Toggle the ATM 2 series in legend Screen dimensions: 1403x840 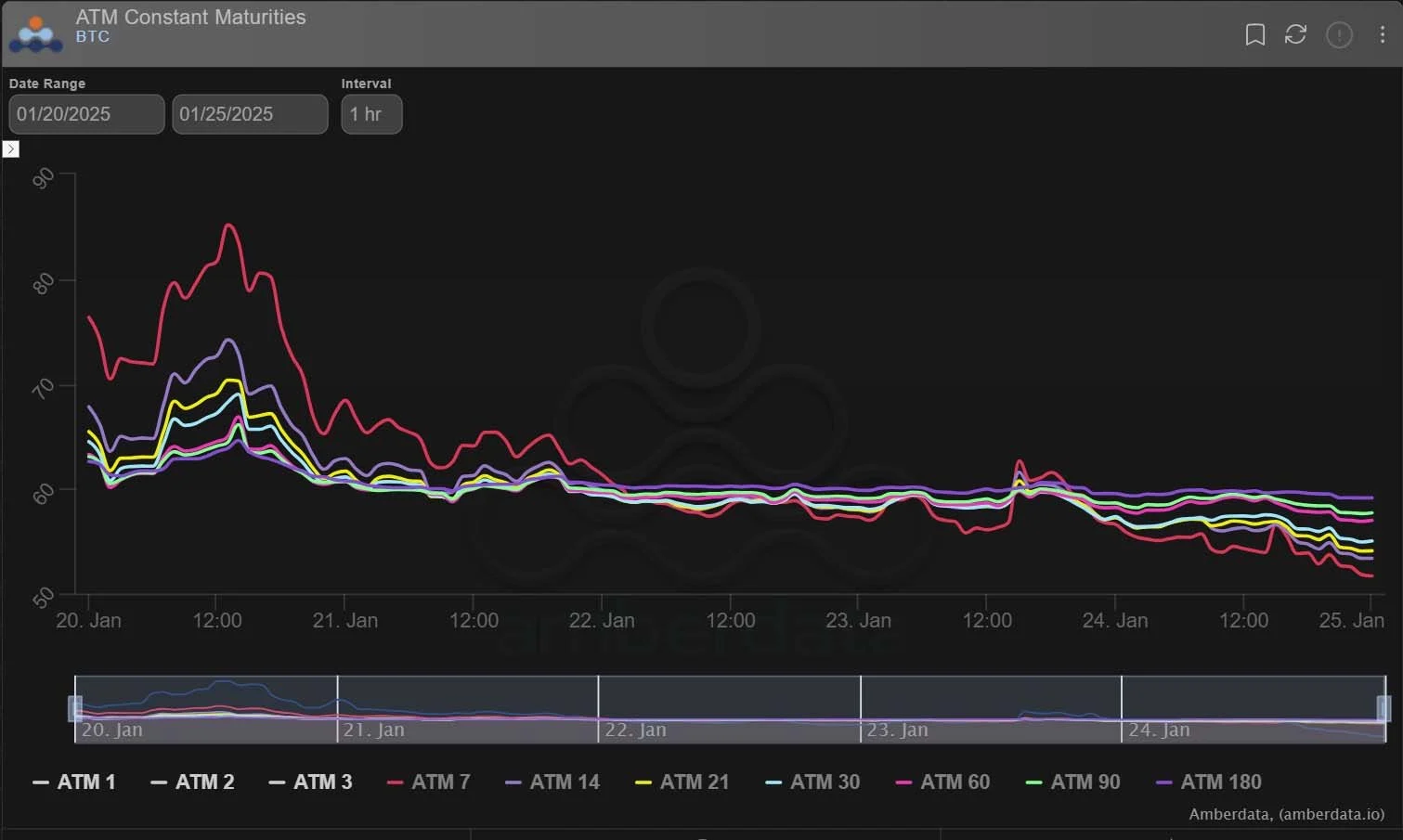pos(192,782)
